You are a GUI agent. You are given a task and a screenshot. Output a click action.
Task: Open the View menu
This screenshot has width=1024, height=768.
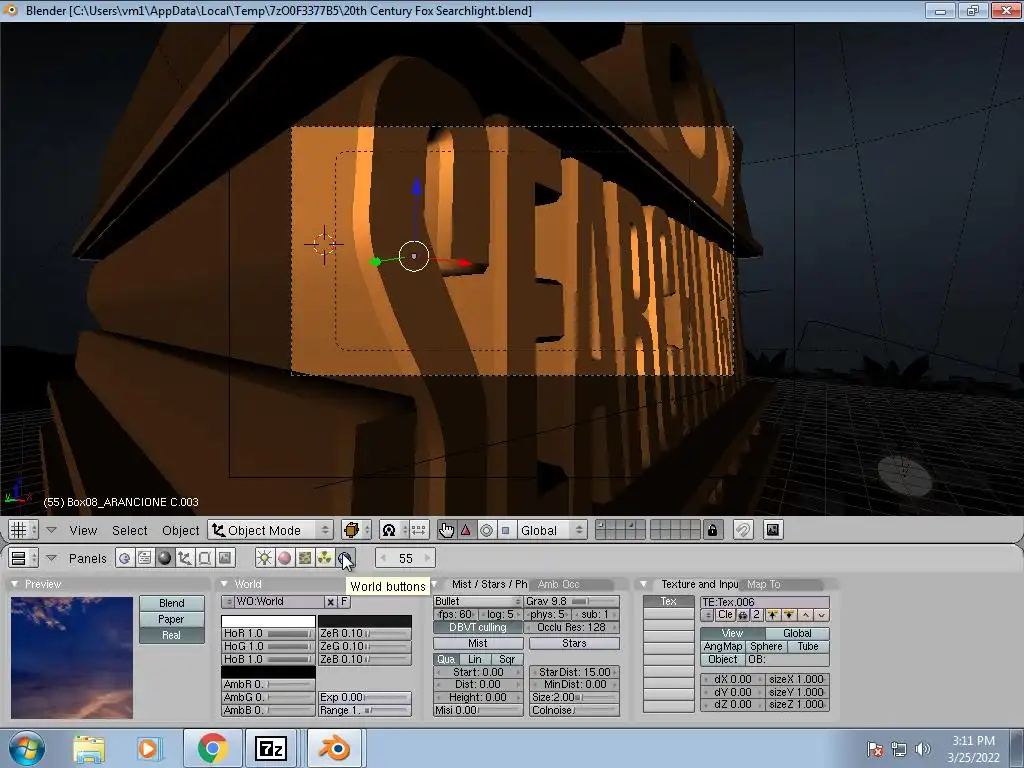(x=83, y=530)
